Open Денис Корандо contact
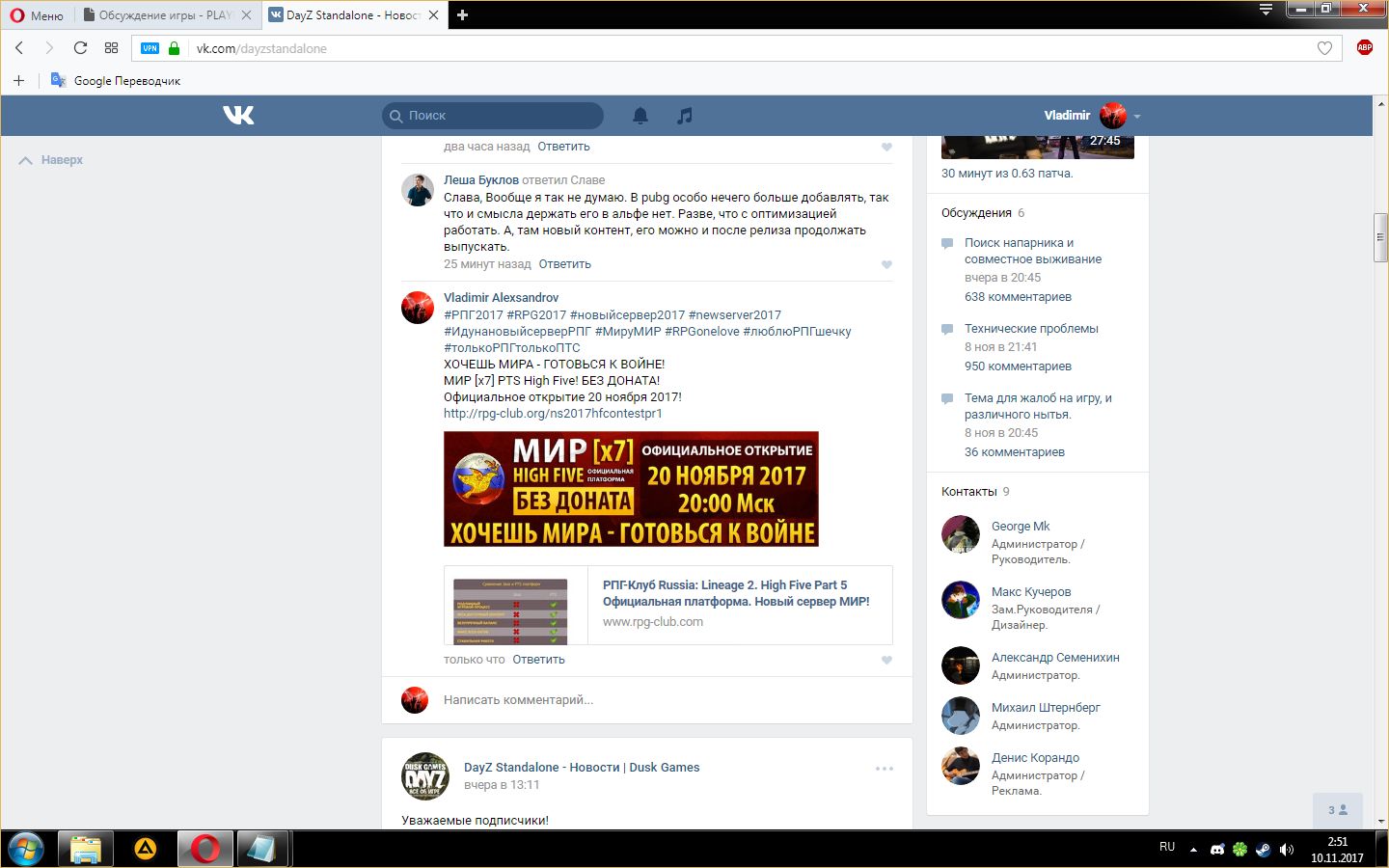This screenshot has height=868, width=1389. (x=1035, y=758)
